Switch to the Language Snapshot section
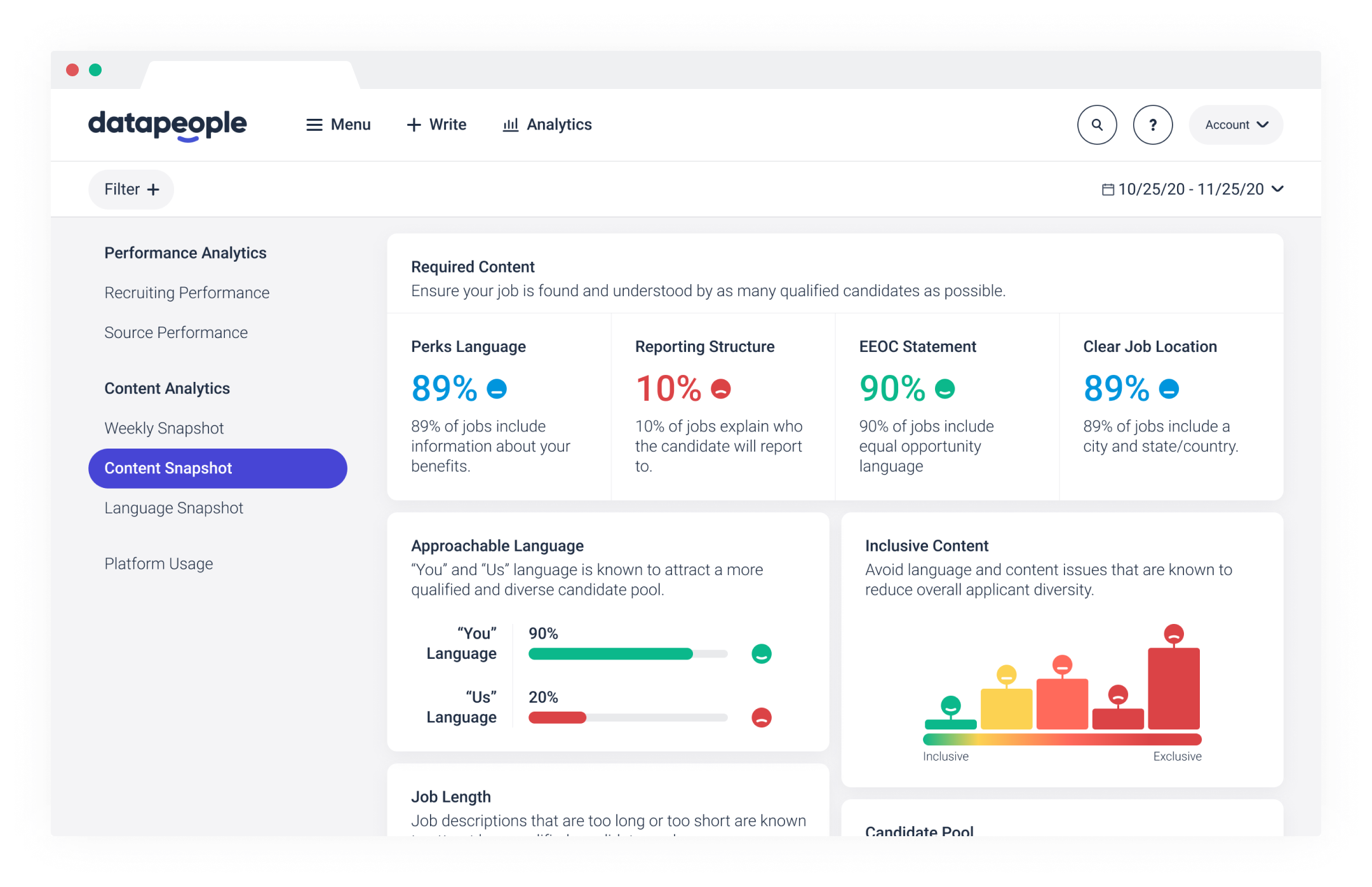This screenshot has width=1372, height=887. 173,508
